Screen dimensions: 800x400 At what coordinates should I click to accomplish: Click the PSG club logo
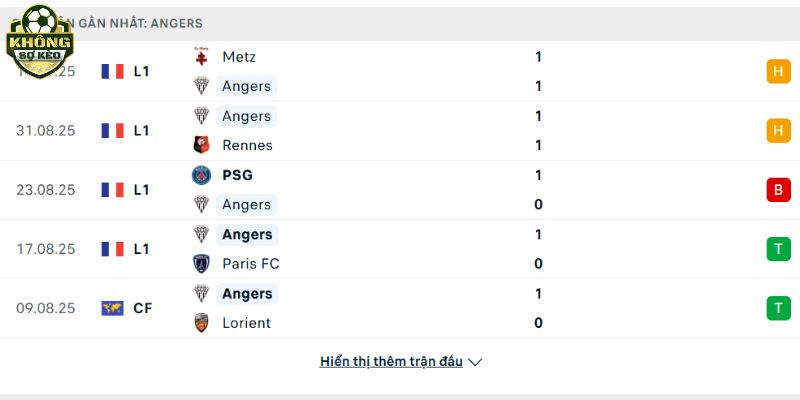coord(201,175)
